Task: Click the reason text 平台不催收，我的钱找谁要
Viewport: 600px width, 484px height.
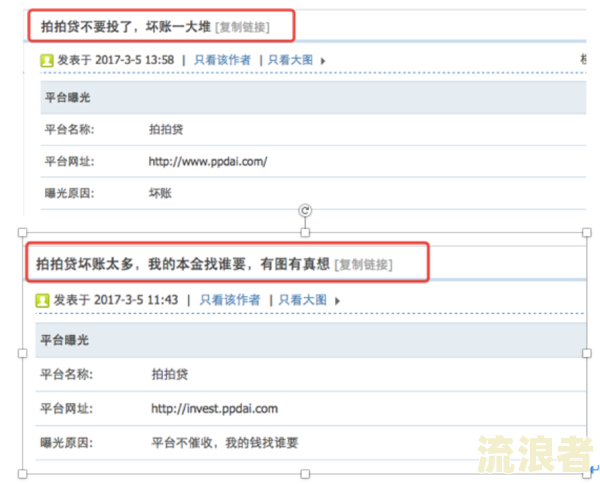Action: (x=225, y=443)
